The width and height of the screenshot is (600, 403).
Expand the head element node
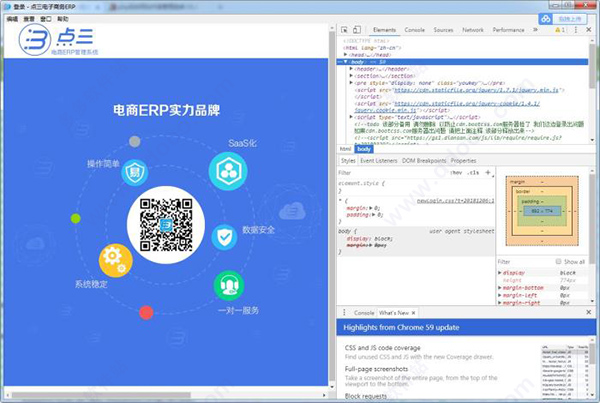pos(346,55)
